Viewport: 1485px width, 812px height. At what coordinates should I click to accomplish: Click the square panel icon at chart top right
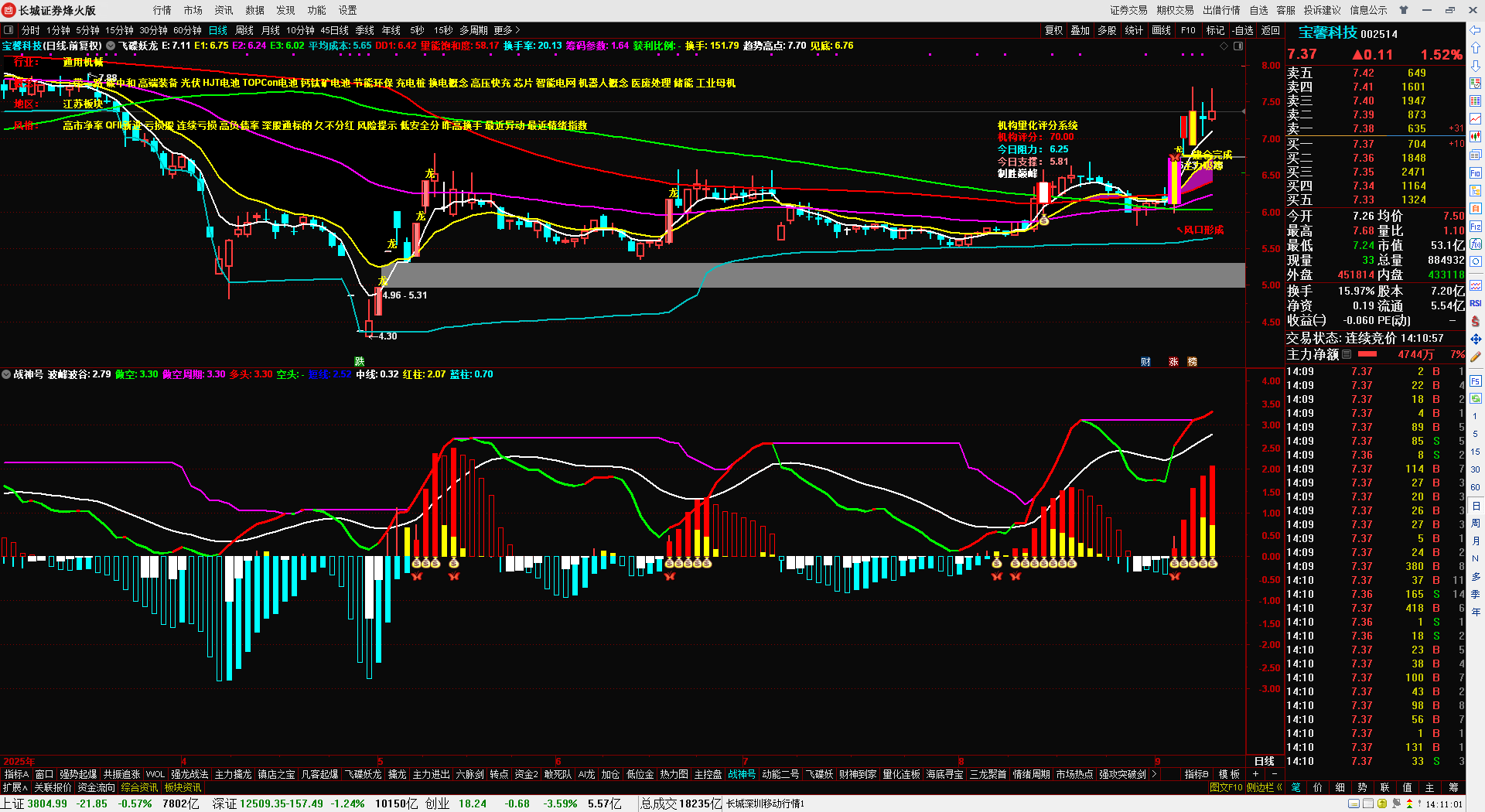tap(1237, 46)
